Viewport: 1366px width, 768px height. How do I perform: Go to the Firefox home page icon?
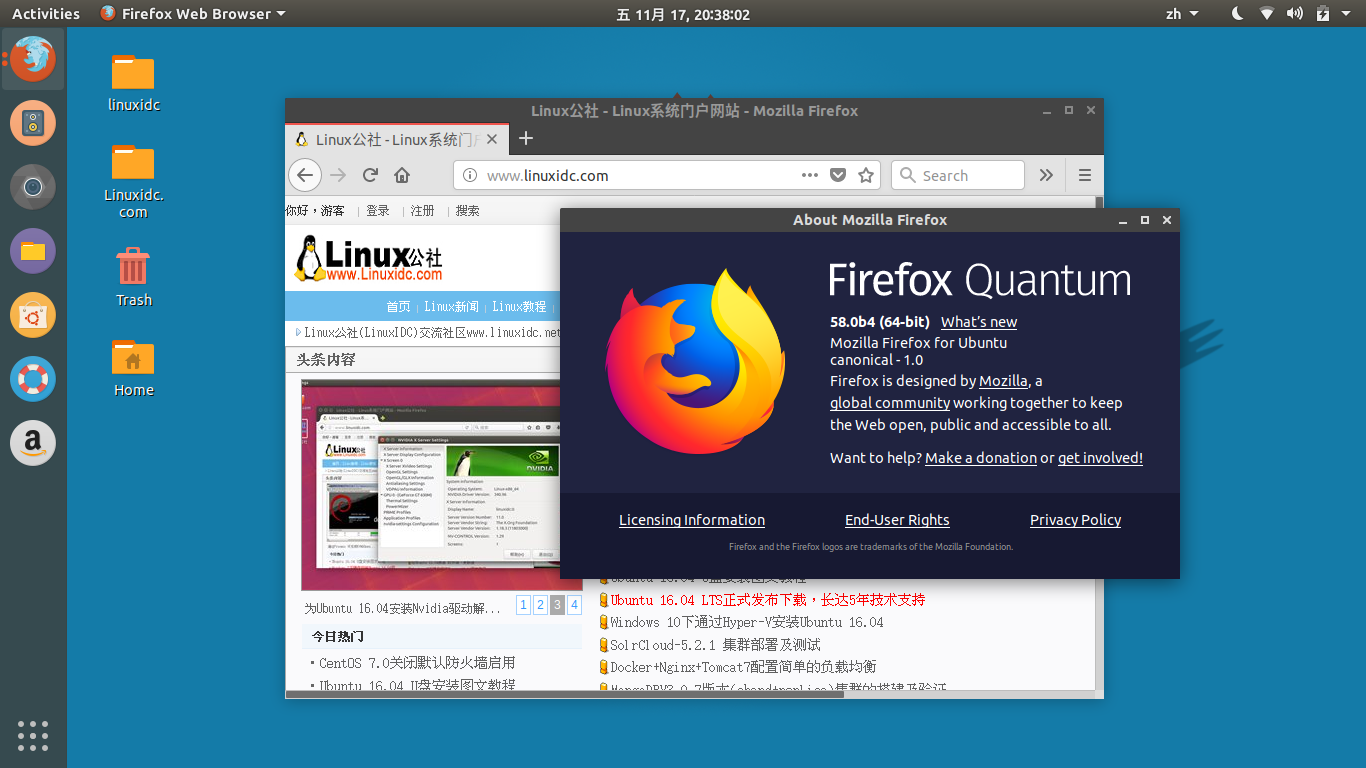point(402,175)
